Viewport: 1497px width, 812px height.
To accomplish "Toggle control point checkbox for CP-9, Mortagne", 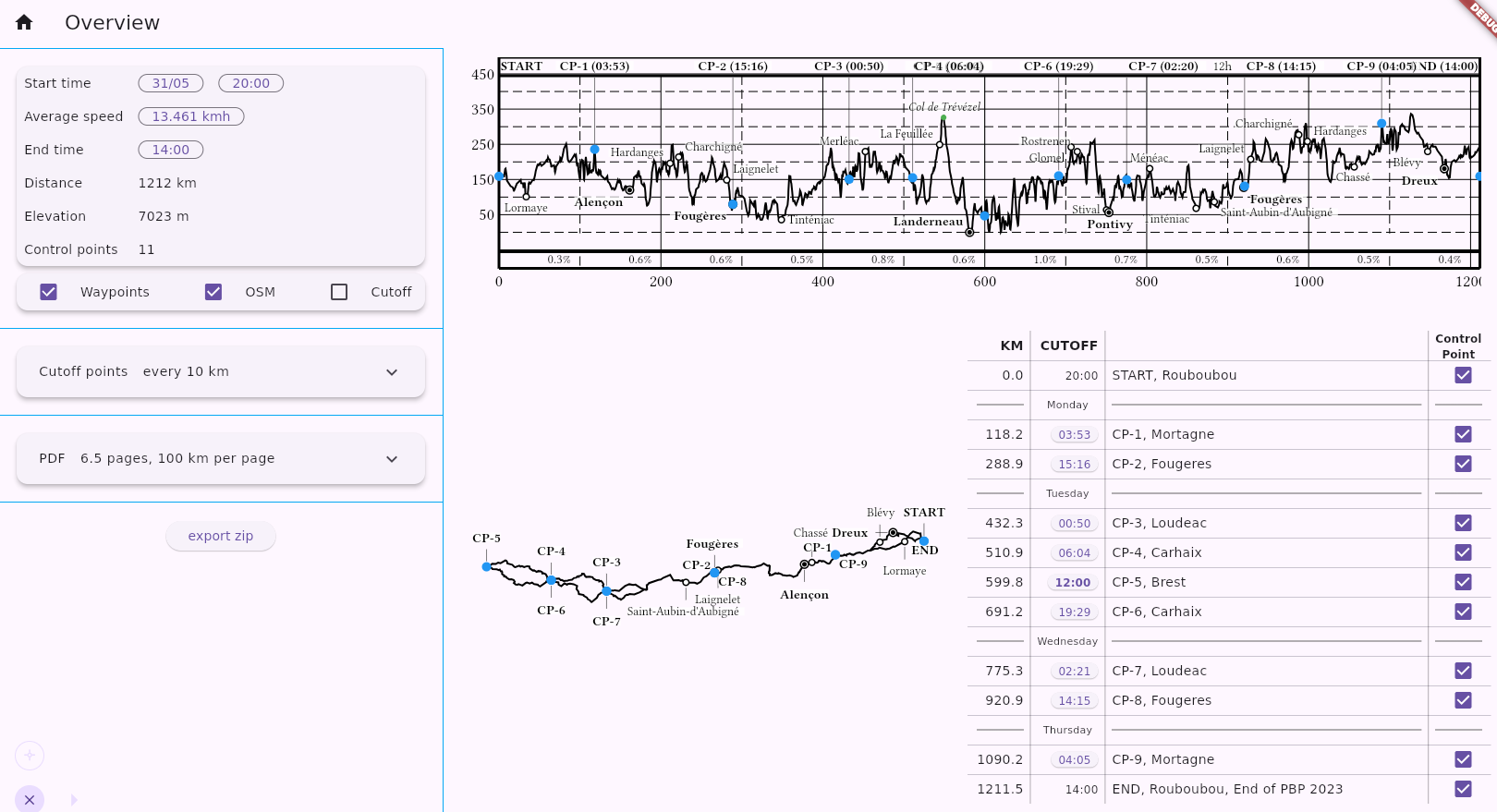I will click(x=1463, y=759).
